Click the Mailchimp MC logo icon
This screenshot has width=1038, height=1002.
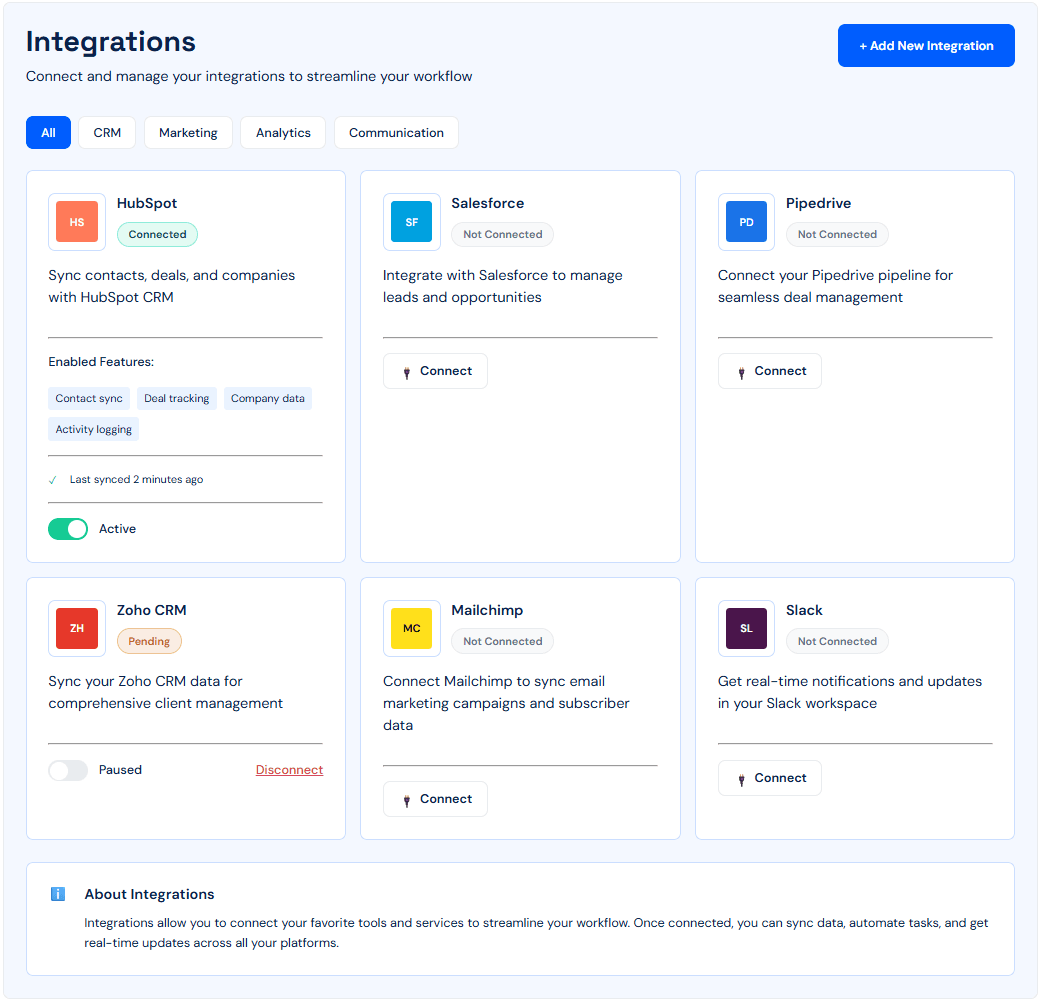(412, 628)
